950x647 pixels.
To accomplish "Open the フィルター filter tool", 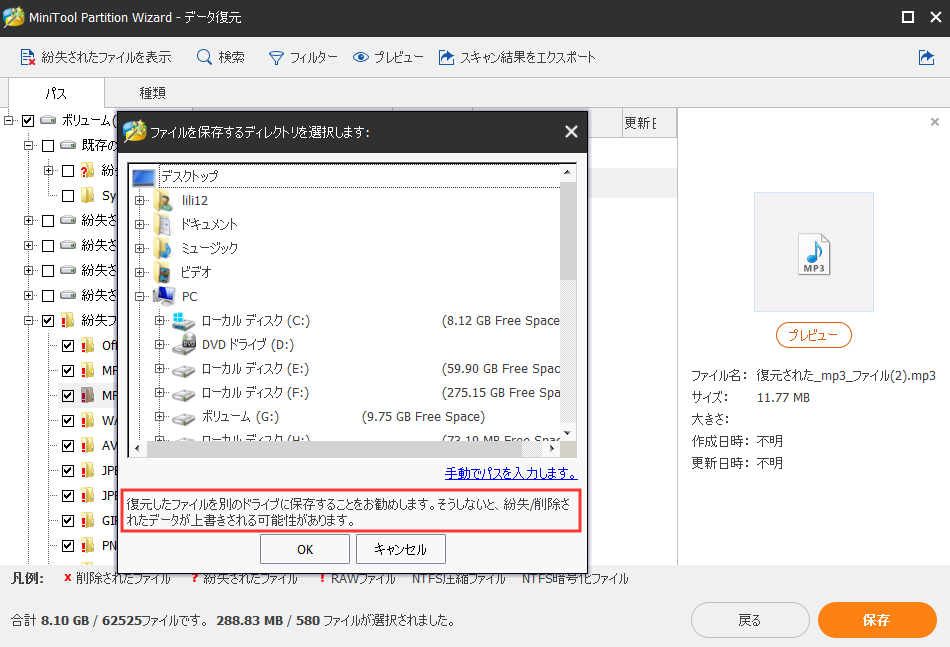I will pos(302,58).
